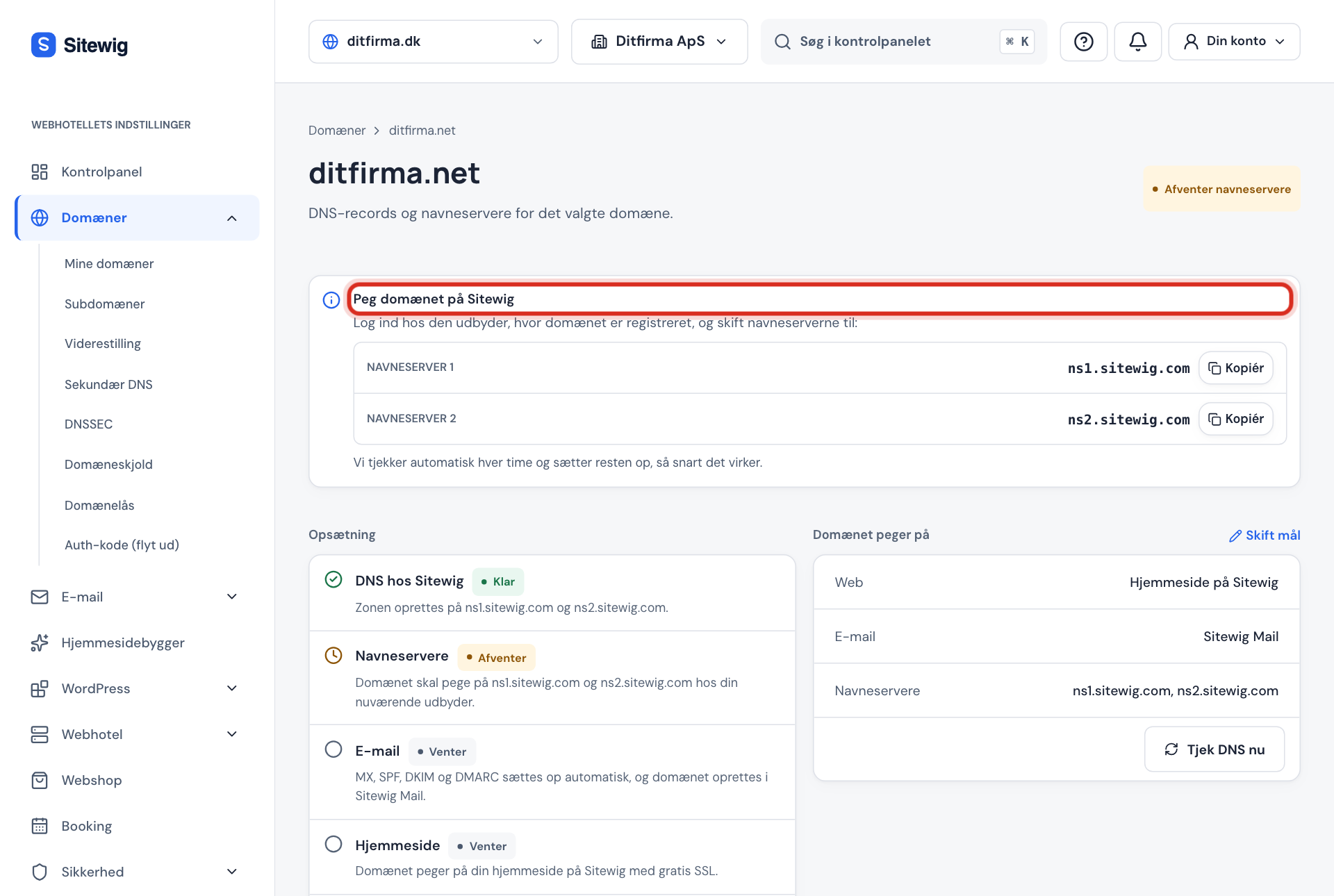Copy ns2.sitewig.com with Kopiér button
1334x896 pixels.
[1235, 419]
